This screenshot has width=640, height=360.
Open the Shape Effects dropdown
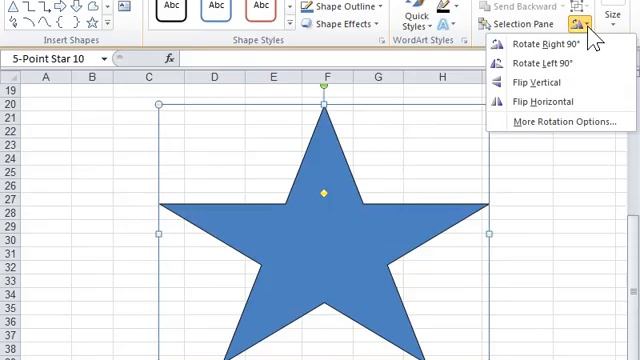340,24
